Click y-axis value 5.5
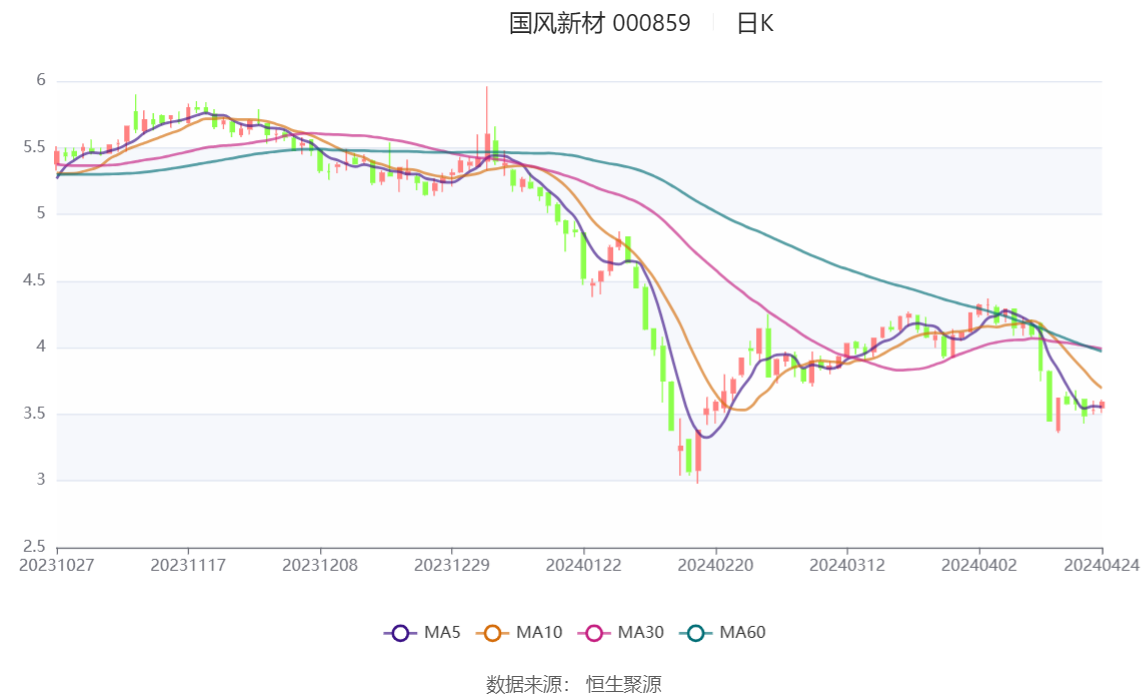 34,147
